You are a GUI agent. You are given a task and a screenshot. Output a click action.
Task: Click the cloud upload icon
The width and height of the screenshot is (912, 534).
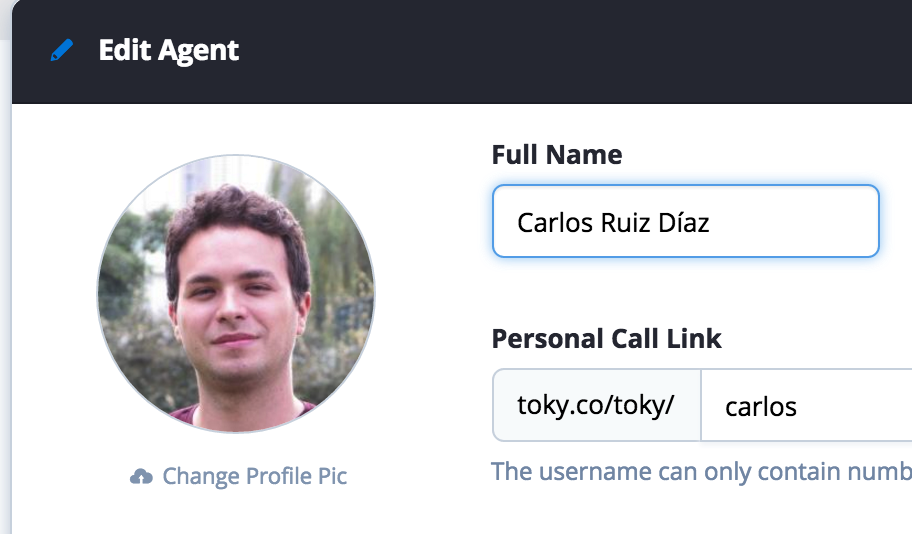141,476
